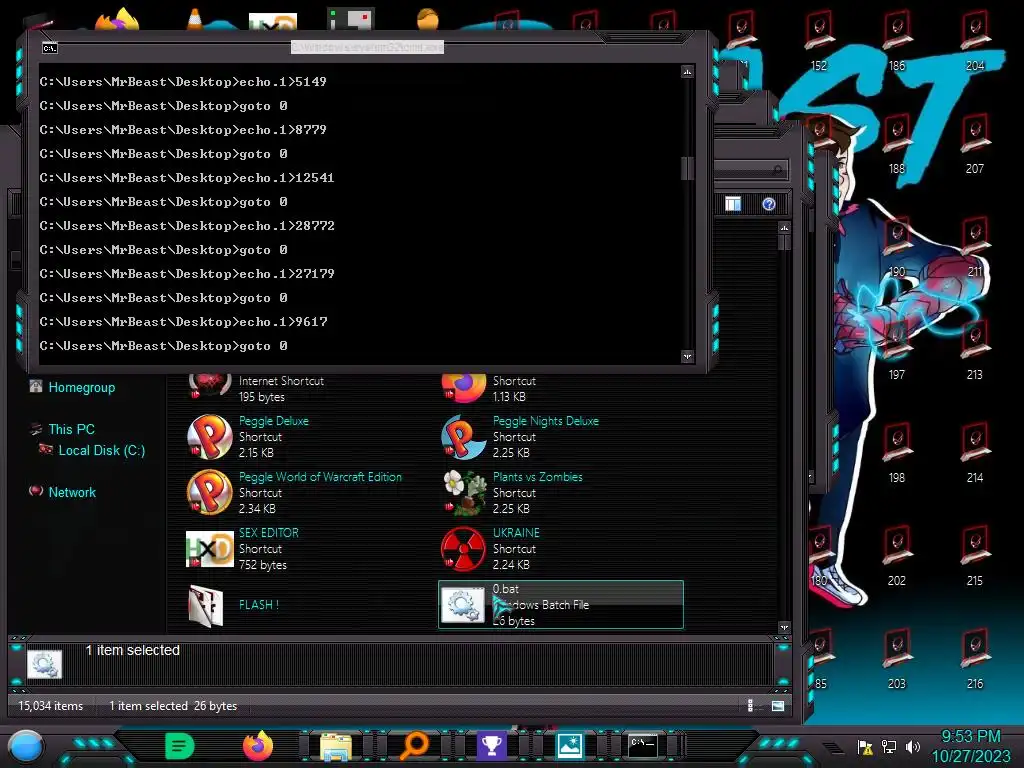The height and width of the screenshot is (768, 1024).
Task: Click Command Prompt scroll-down arrow
Action: [x=687, y=357]
